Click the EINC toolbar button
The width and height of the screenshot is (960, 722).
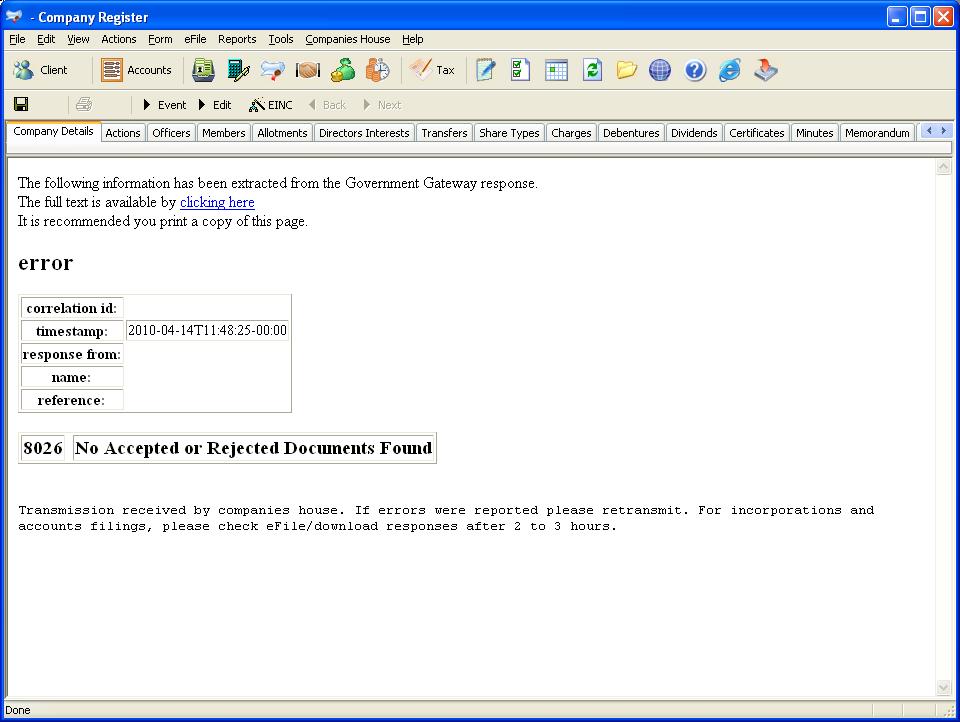(271, 105)
